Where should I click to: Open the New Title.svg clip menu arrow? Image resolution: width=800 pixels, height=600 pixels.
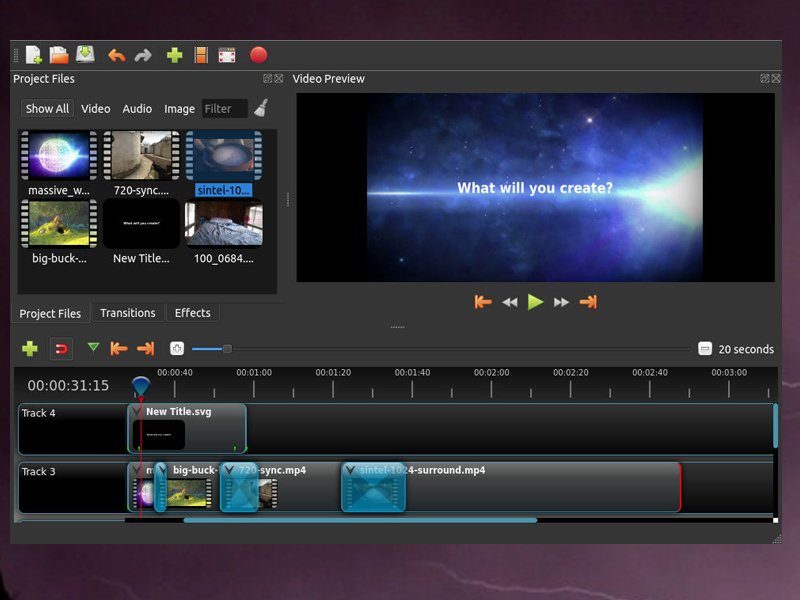click(137, 411)
